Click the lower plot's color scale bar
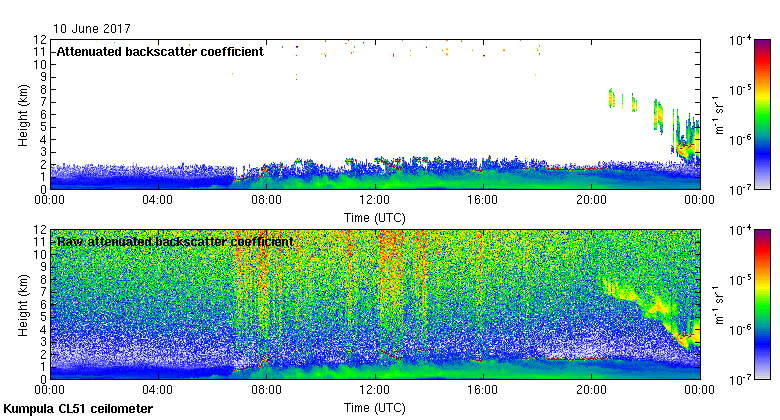The width and height of the screenshot is (780, 420). tap(762, 305)
